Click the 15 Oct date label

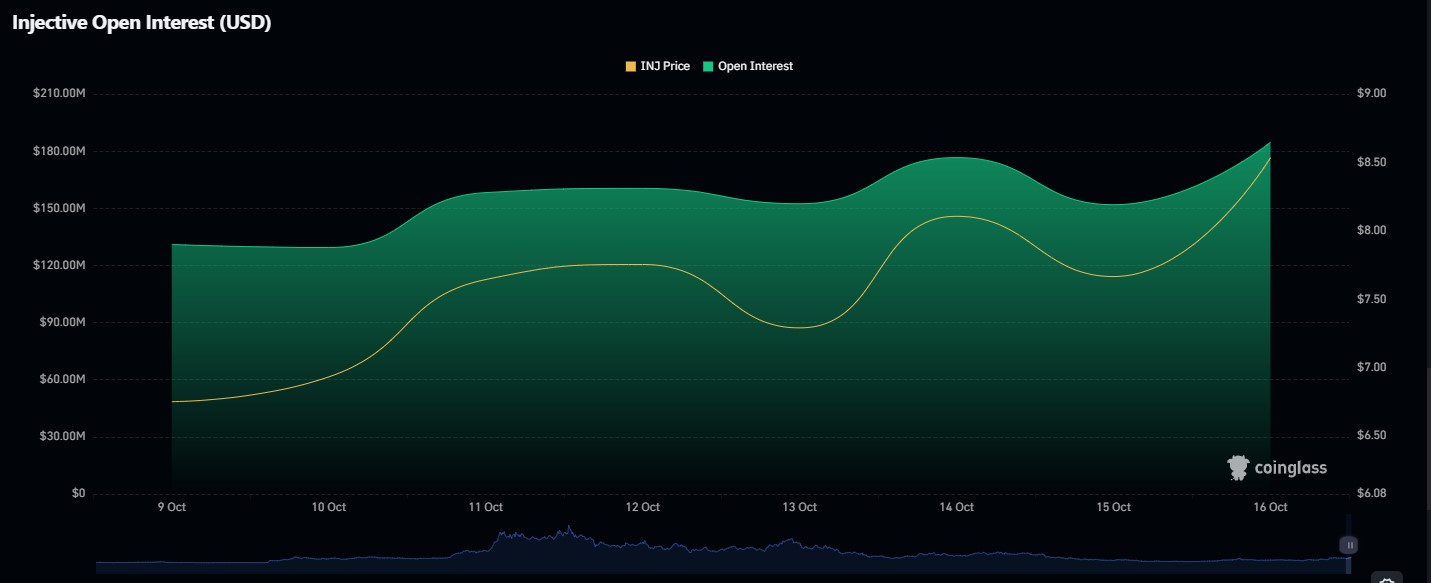1114,507
